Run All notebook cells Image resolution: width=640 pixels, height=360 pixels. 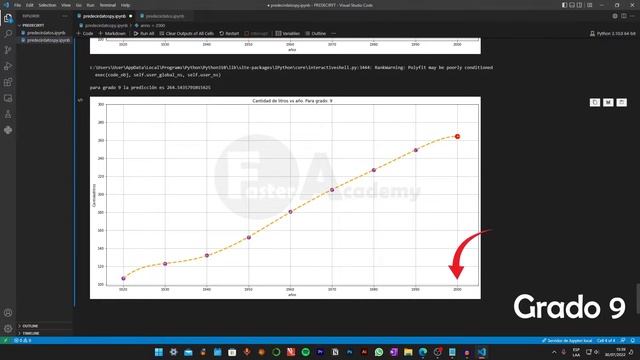click(x=144, y=33)
